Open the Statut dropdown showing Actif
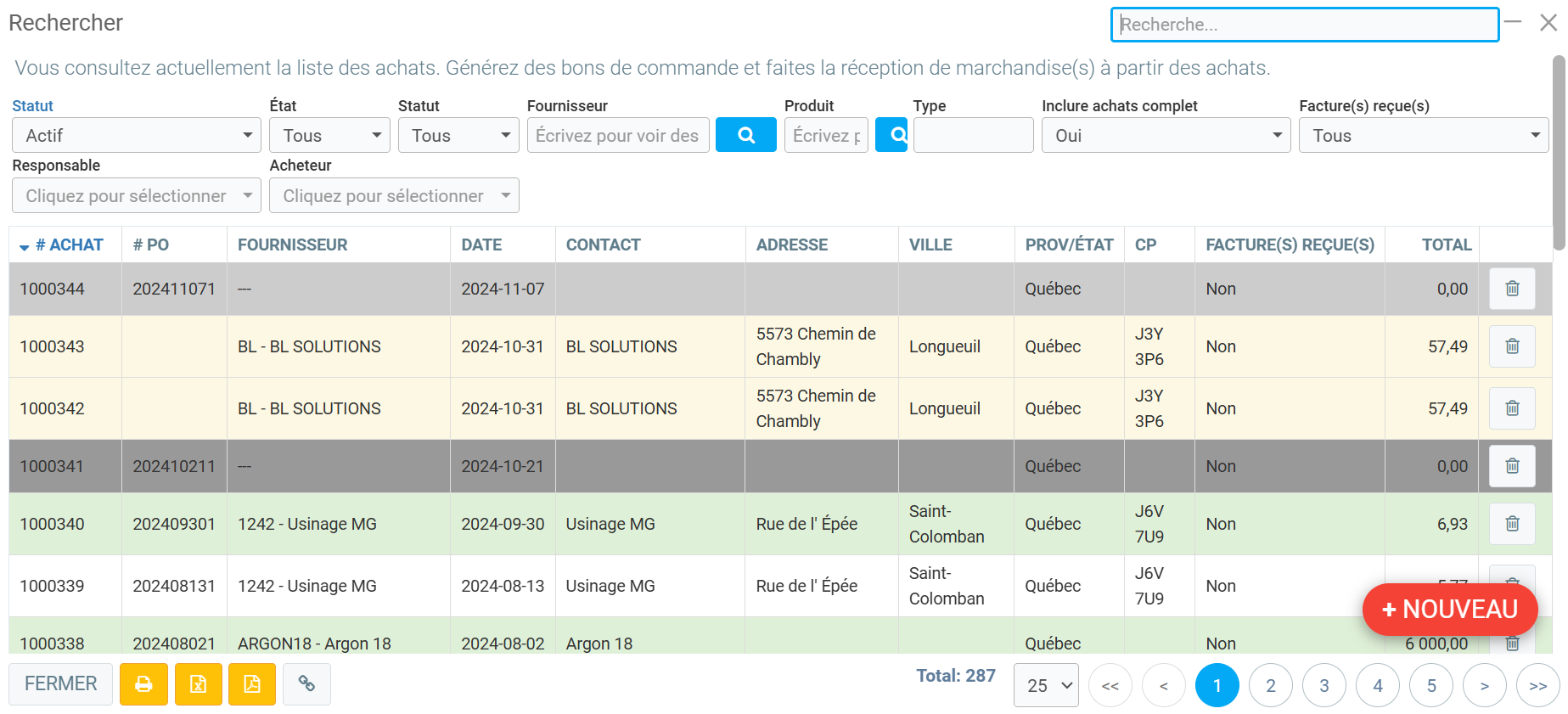Image resolution: width=1568 pixels, height=714 pixels. 136,136
